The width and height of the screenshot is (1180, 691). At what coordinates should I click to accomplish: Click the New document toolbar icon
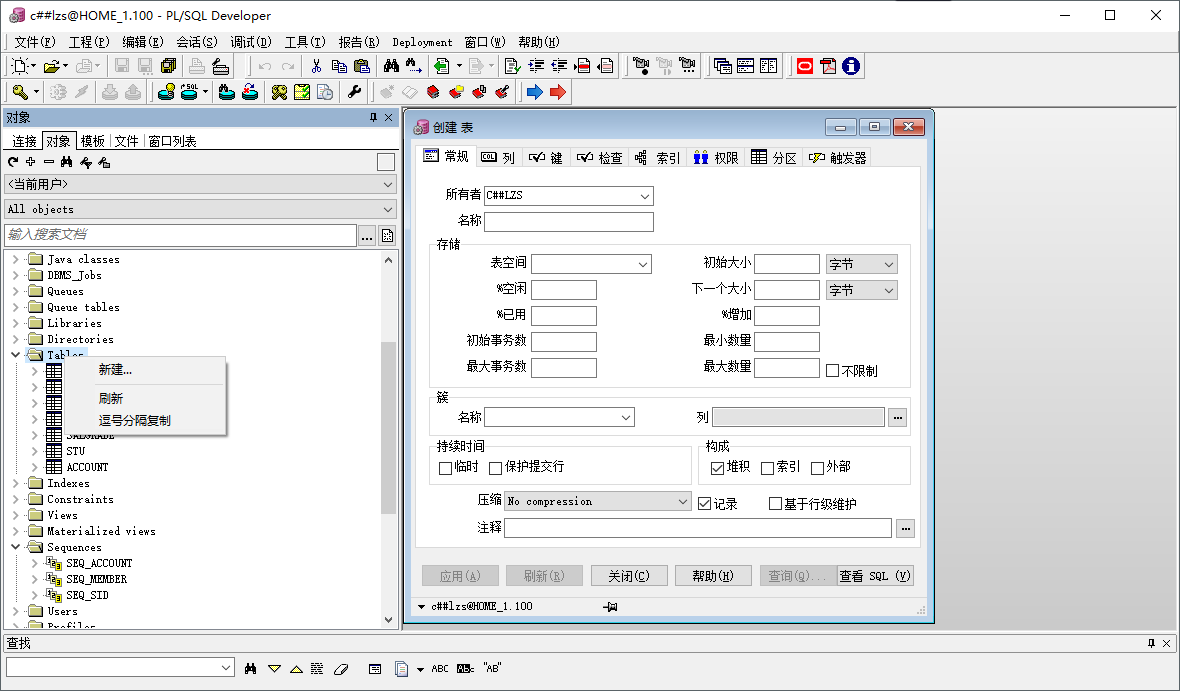(20, 66)
